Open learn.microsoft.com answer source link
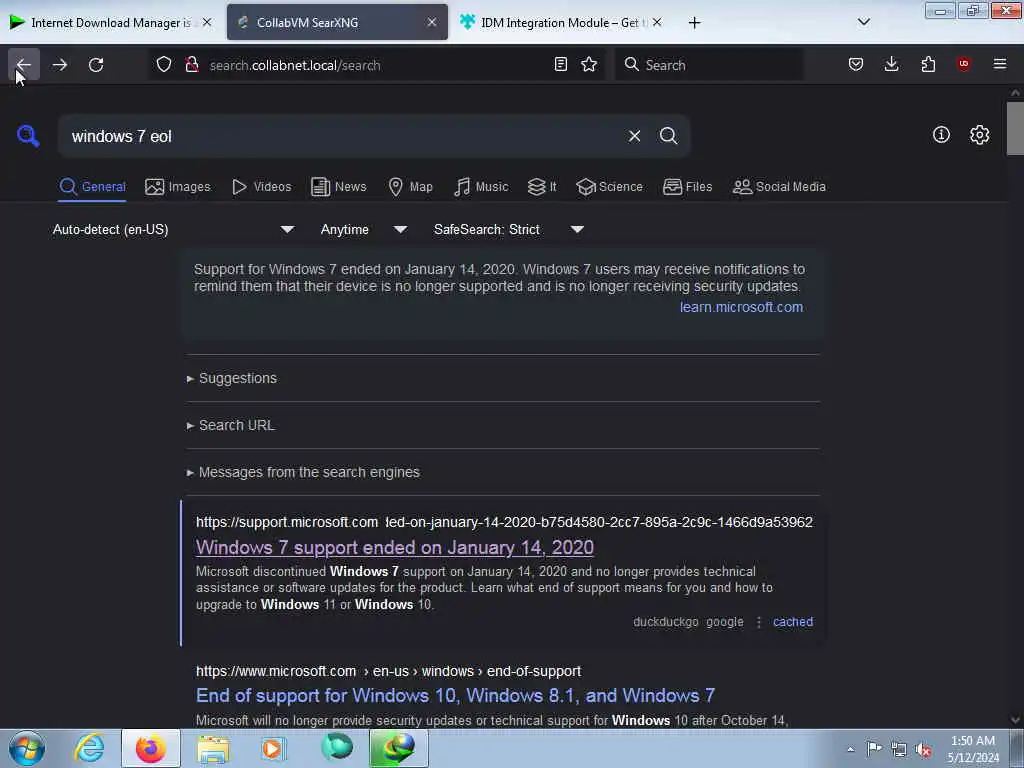This screenshot has height=768, width=1024. [x=741, y=307]
